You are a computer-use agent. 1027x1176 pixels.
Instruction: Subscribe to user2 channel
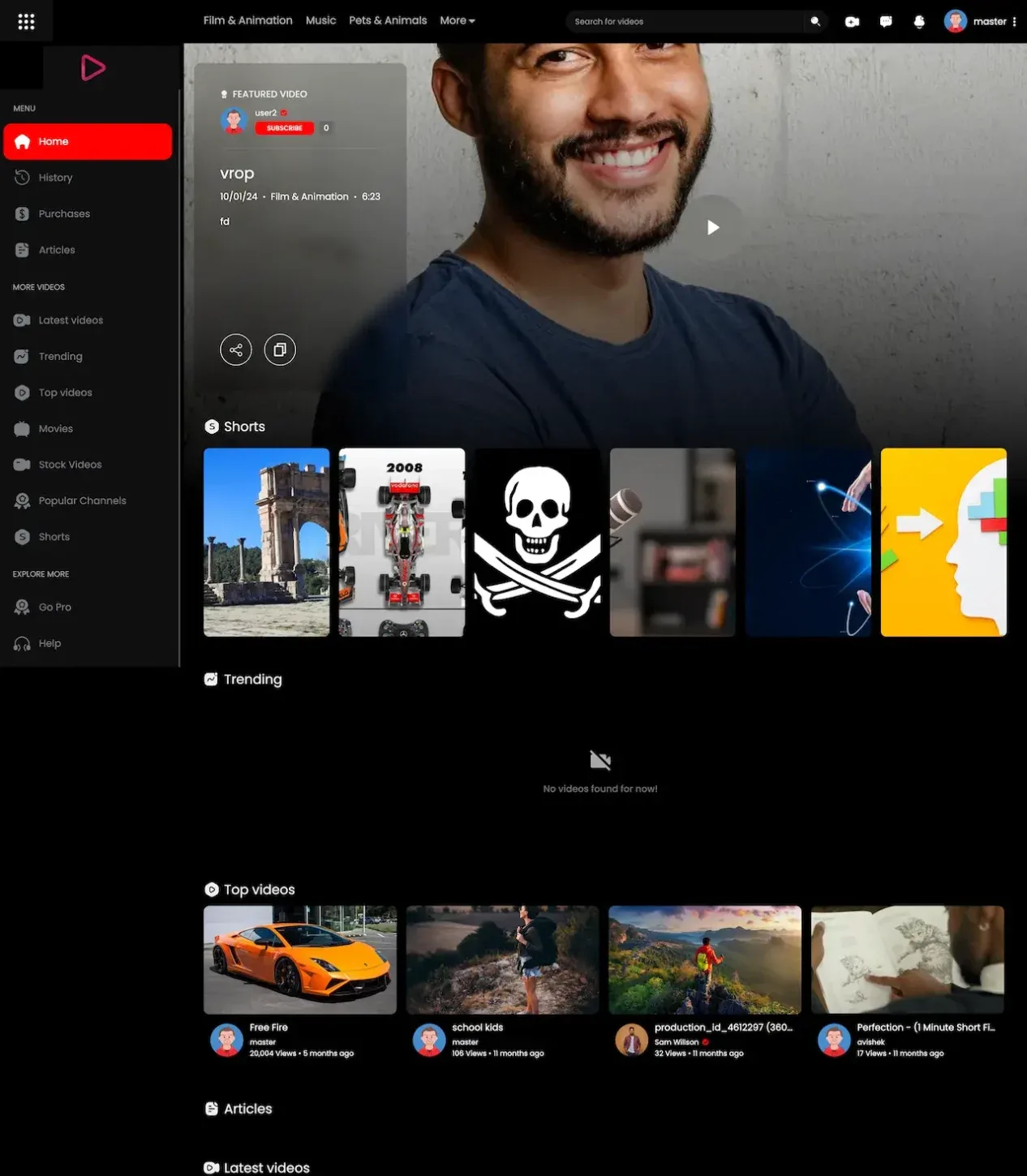284,128
